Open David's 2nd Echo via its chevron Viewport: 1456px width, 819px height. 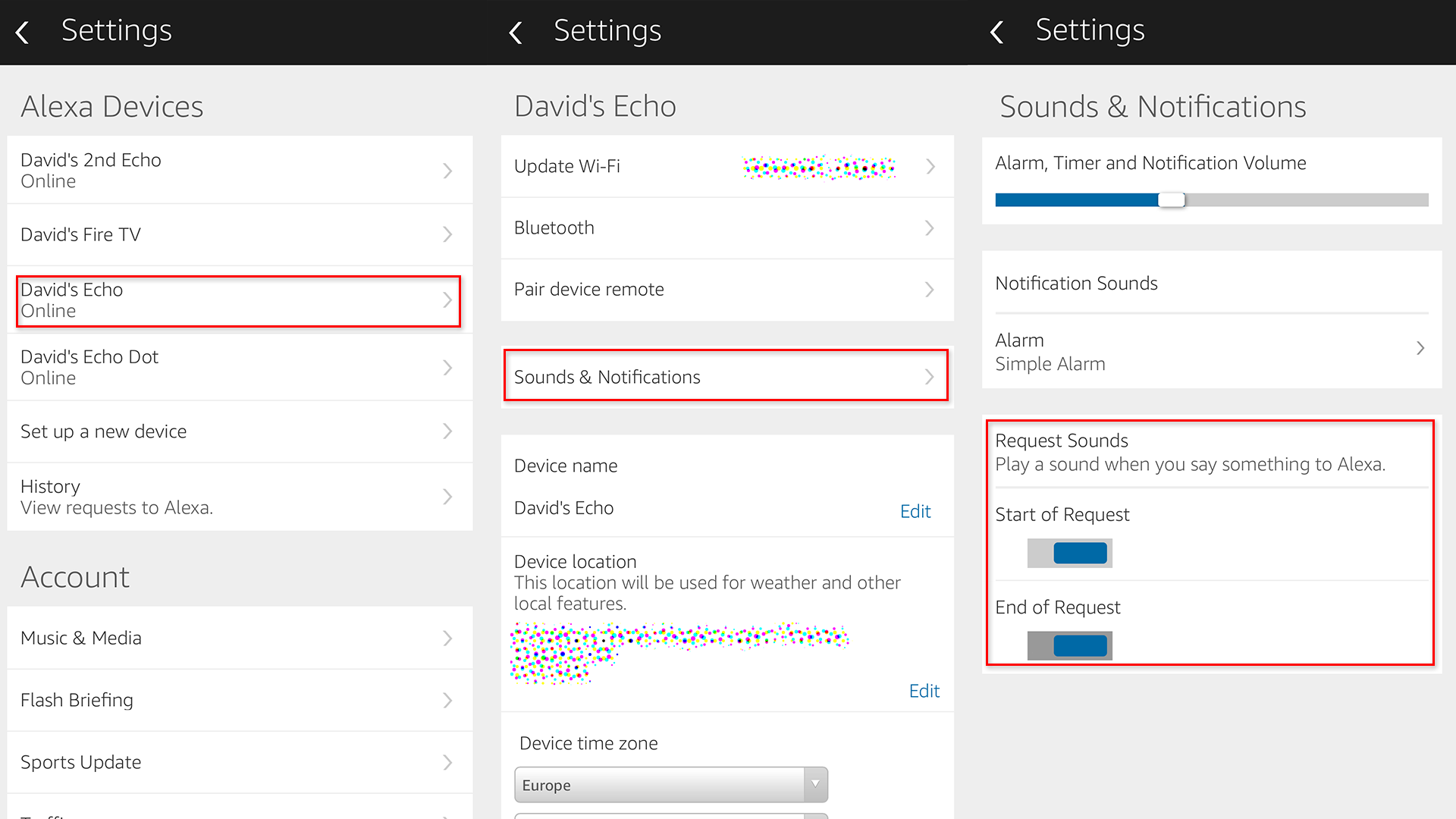[447, 171]
